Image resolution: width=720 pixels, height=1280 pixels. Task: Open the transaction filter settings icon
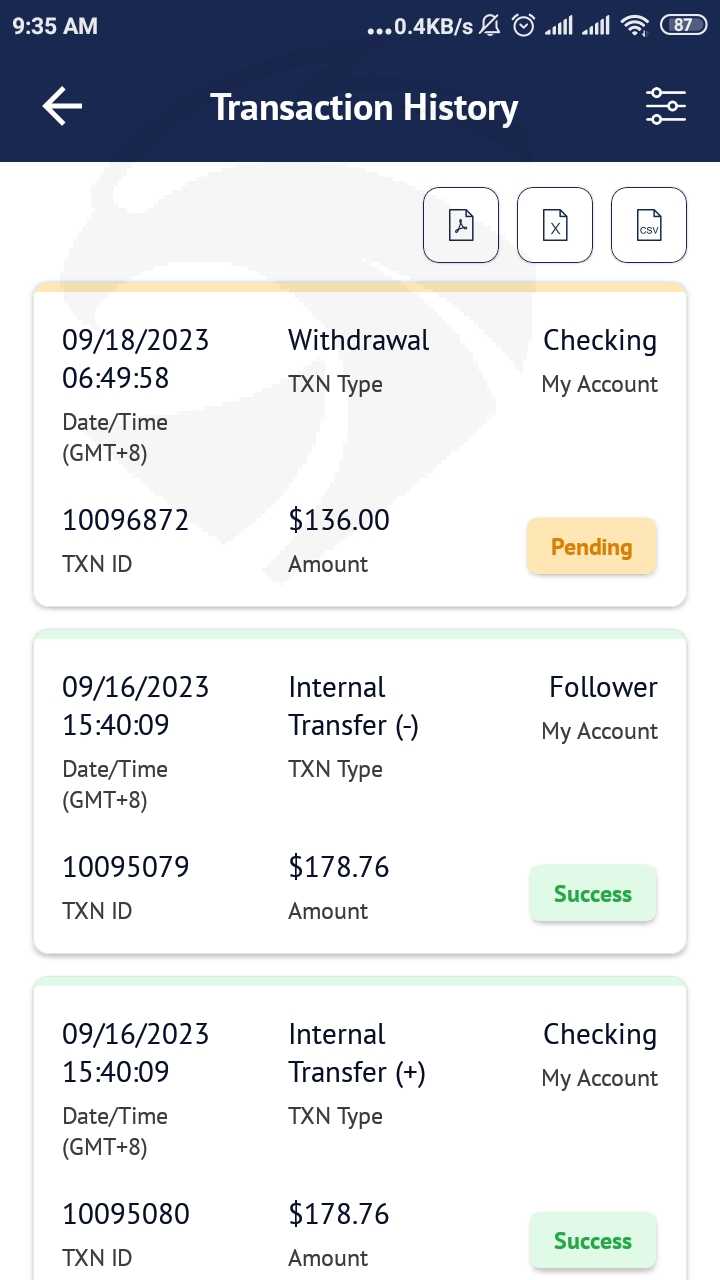point(665,106)
